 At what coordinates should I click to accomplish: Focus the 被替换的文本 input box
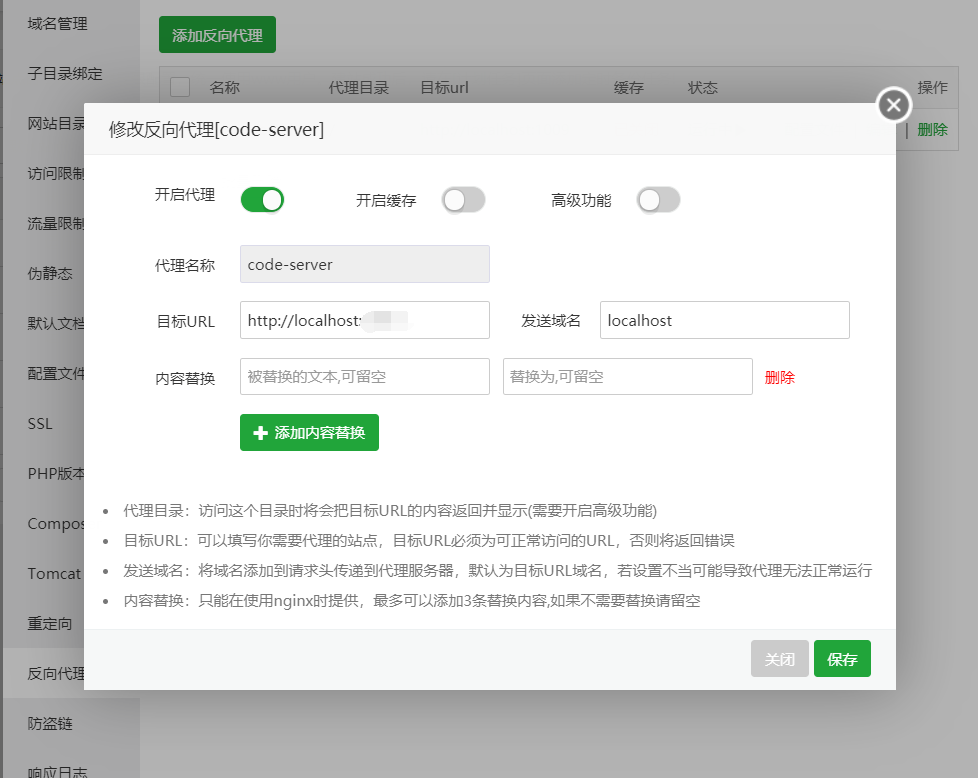[364, 377]
